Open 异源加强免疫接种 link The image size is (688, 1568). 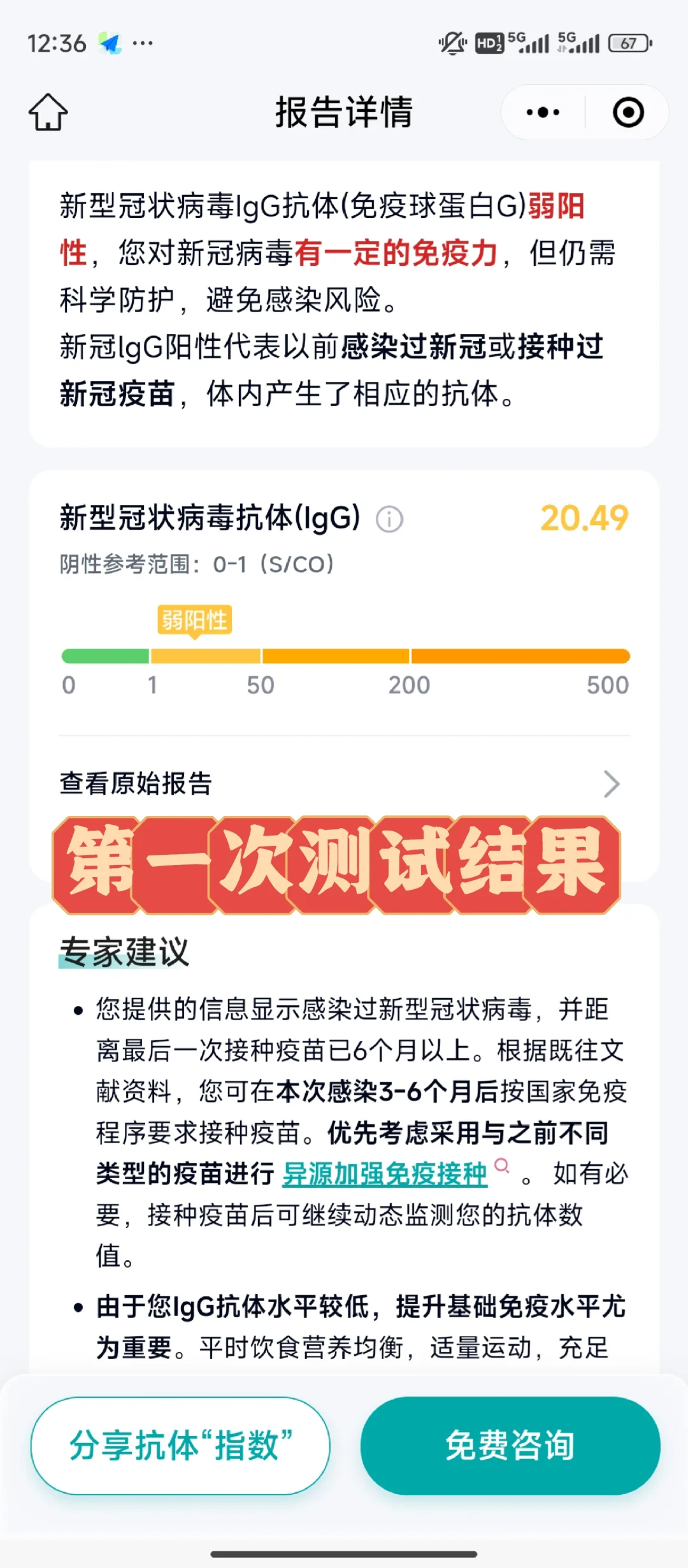click(385, 1174)
